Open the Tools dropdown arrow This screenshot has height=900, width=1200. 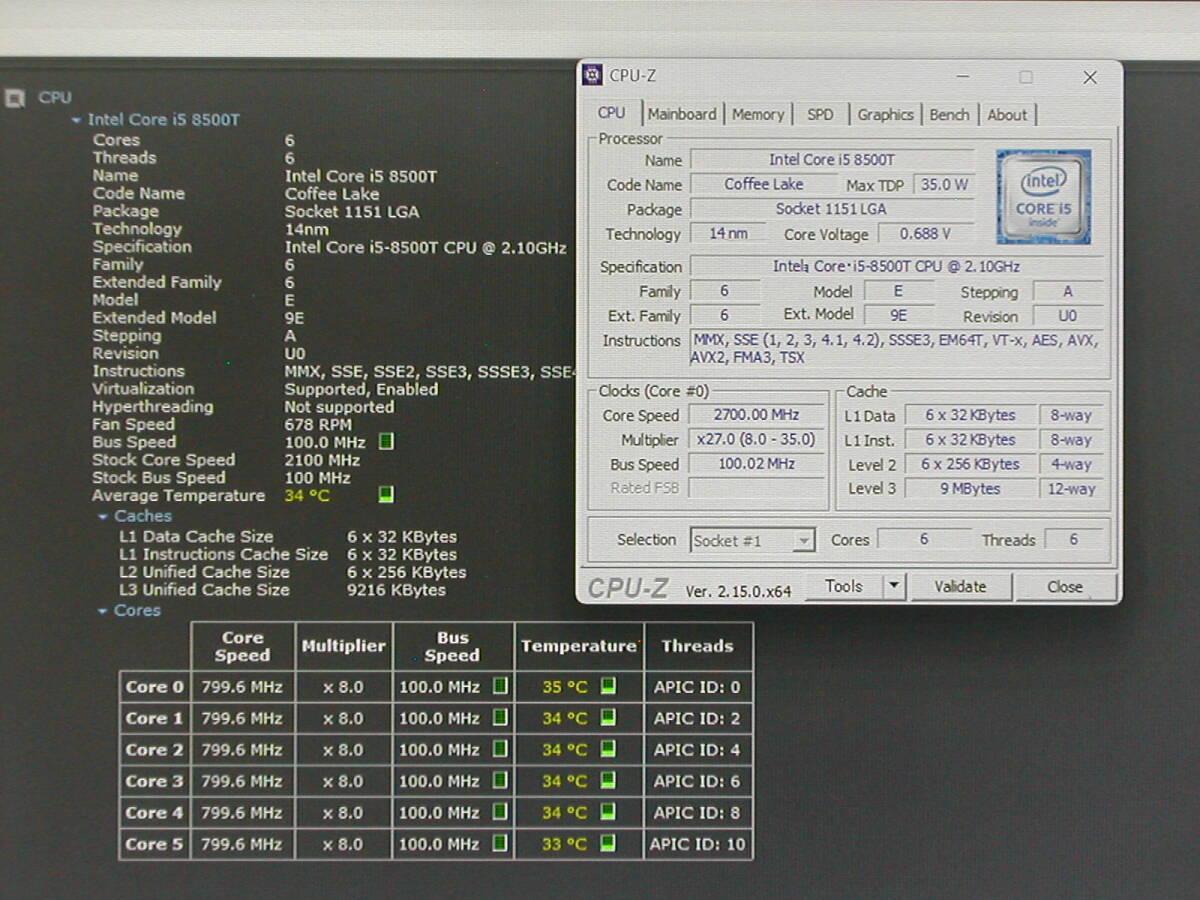[x=894, y=587]
